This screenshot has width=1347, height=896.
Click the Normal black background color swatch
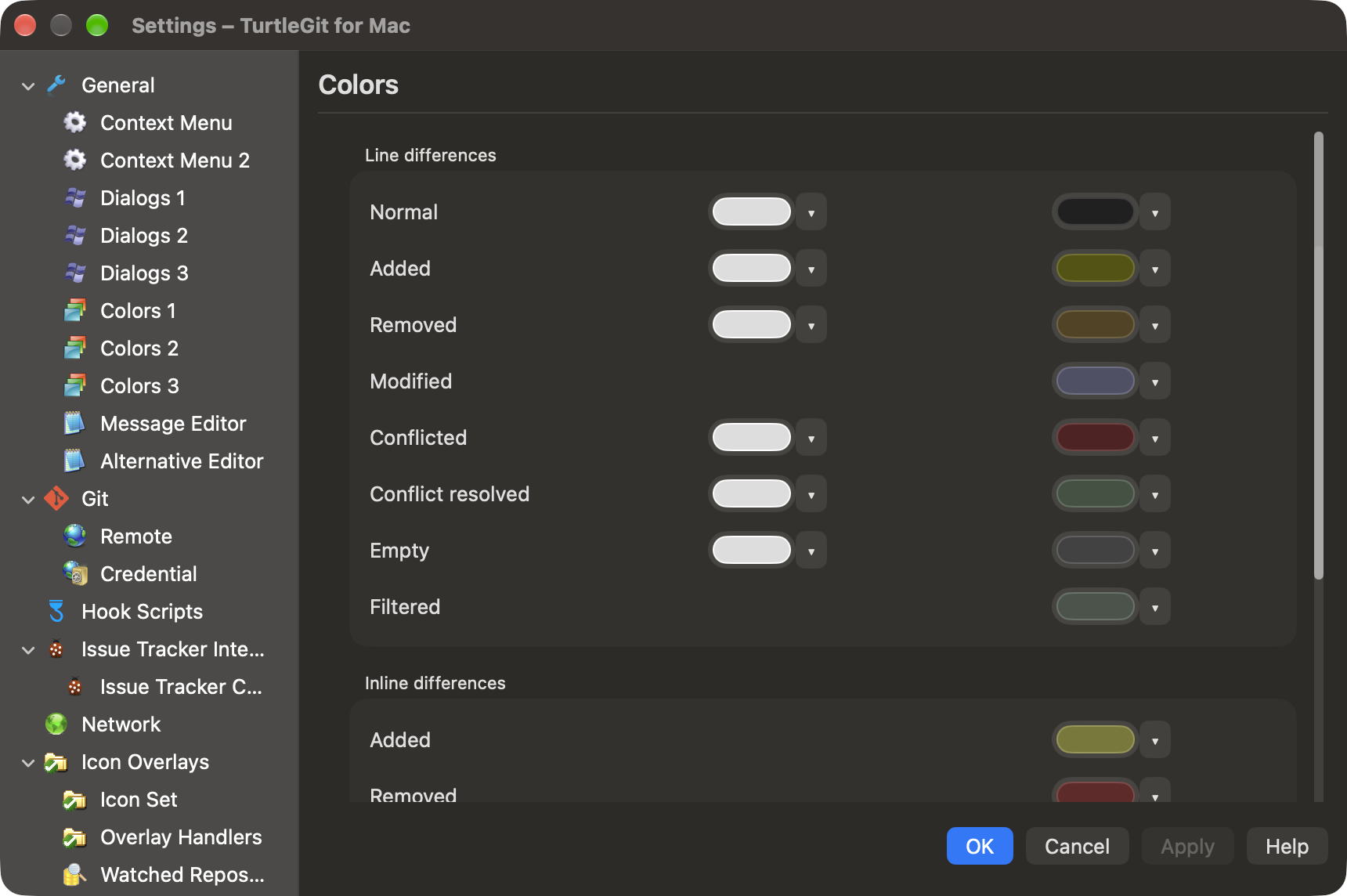(1095, 211)
